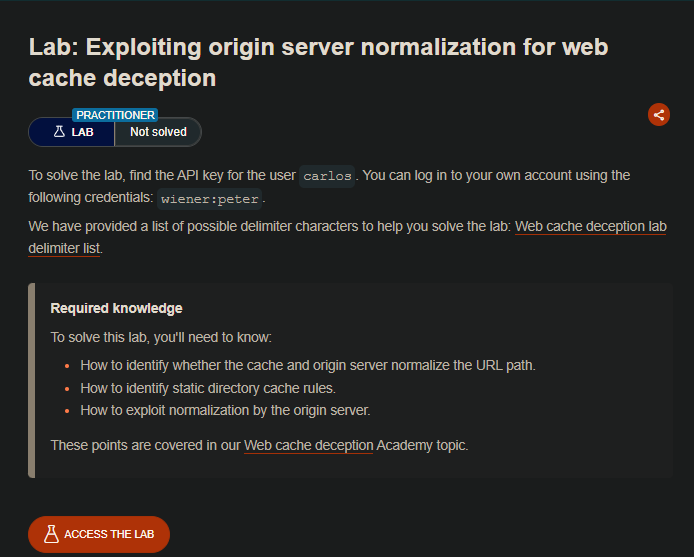Click the "find the API key" instruction sentence

pyautogui.click(x=162, y=175)
